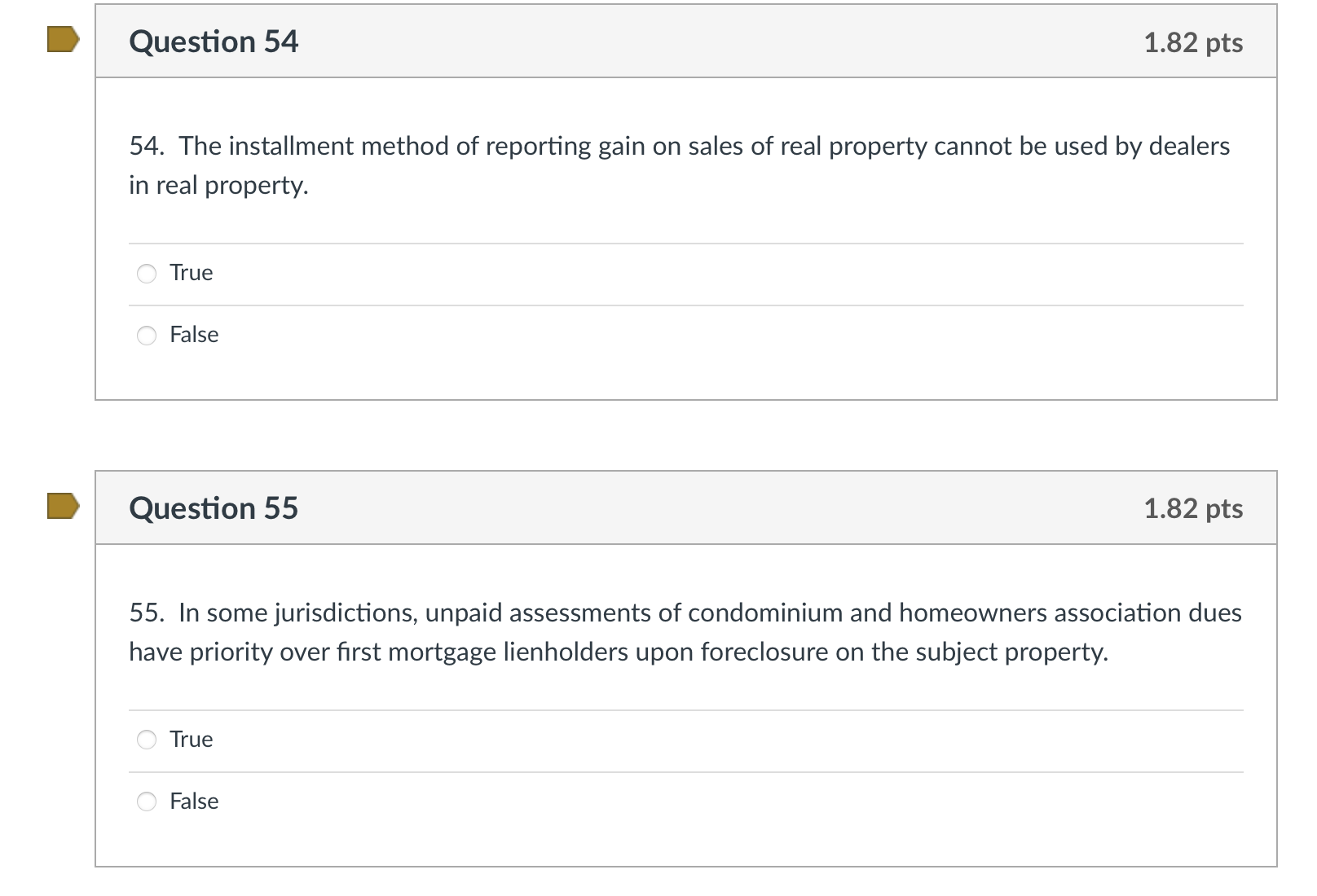Click the True radio circle under installment method question
Viewport: 1317px width, 896px height.
pos(146,274)
